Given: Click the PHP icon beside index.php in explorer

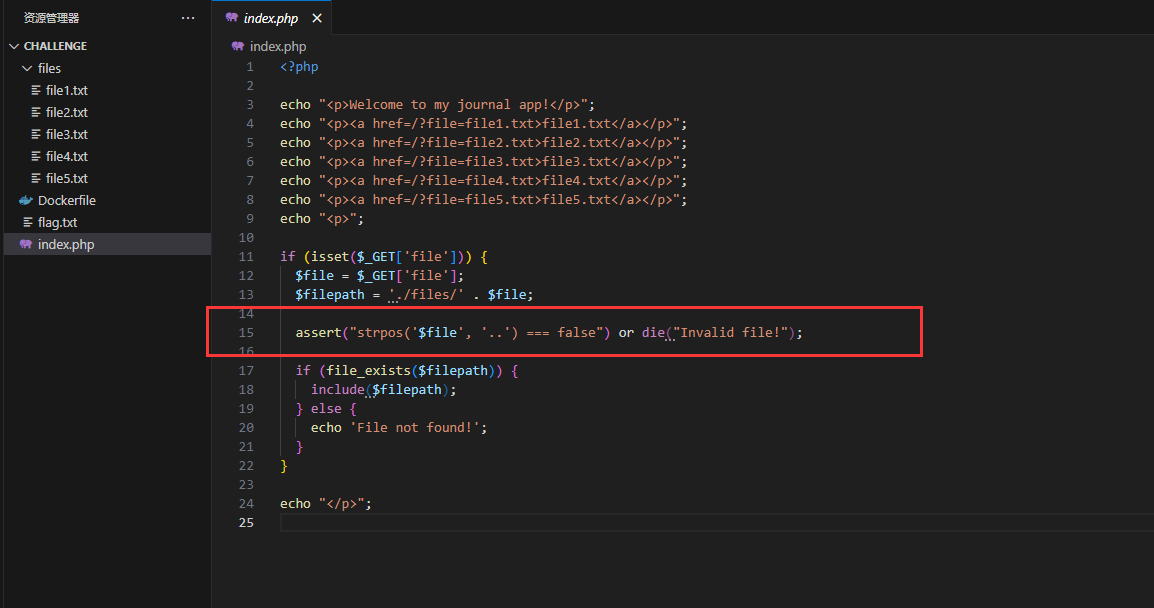Looking at the screenshot, I should [x=26, y=244].
